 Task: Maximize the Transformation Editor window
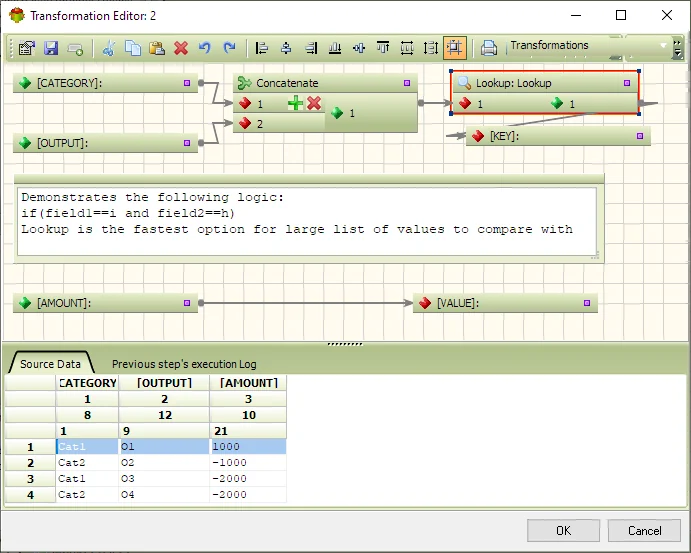click(x=620, y=15)
